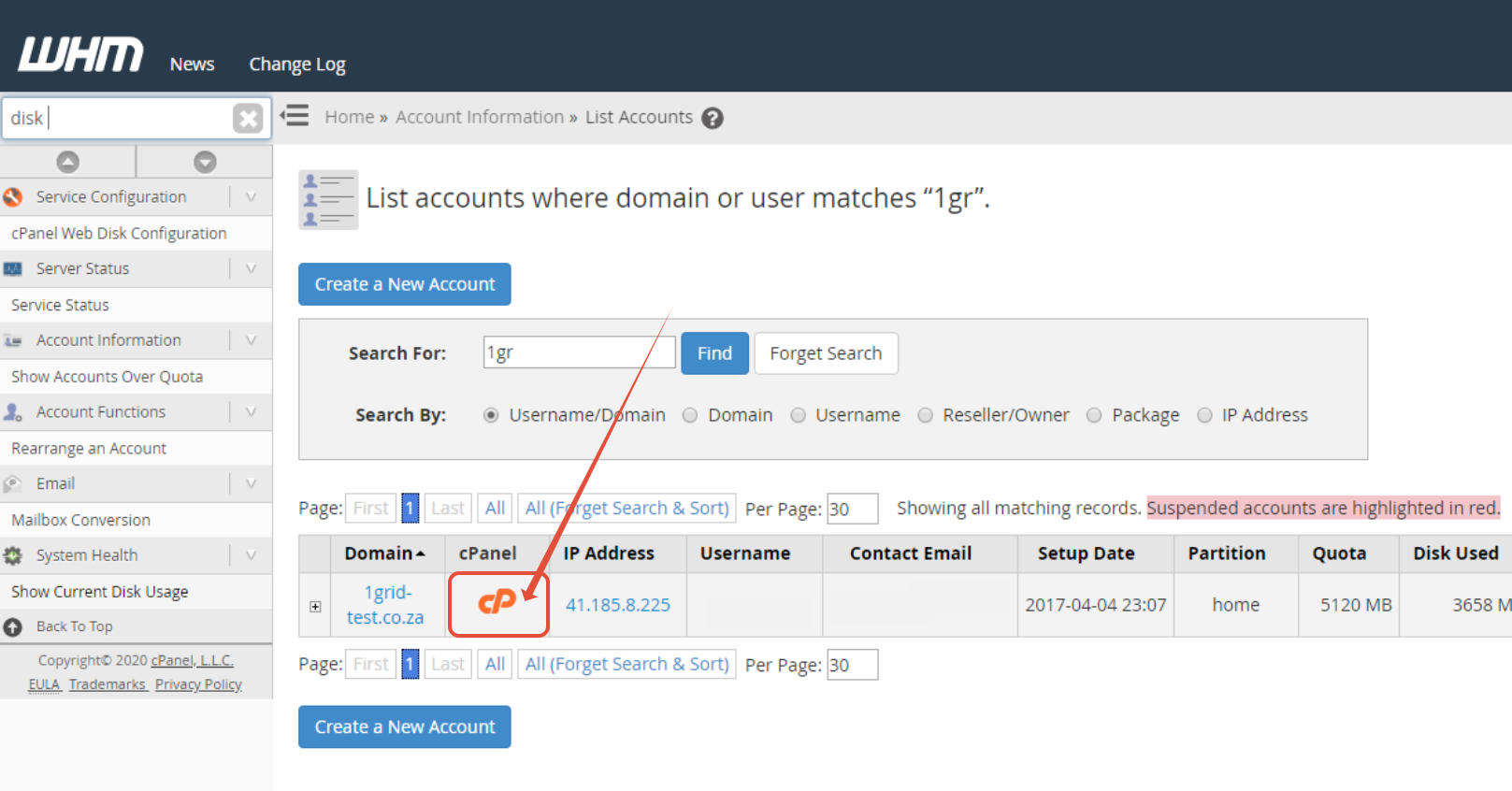Clear the sidebar search box
The height and width of the screenshot is (791, 1512).
[248, 118]
